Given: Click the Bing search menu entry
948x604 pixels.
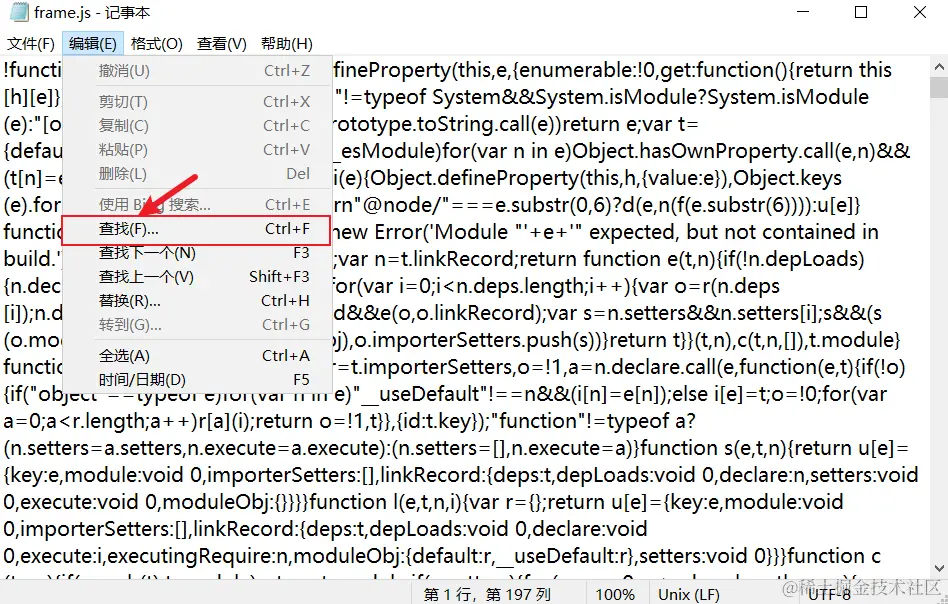Looking at the screenshot, I should pyautogui.click(x=196, y=205).
